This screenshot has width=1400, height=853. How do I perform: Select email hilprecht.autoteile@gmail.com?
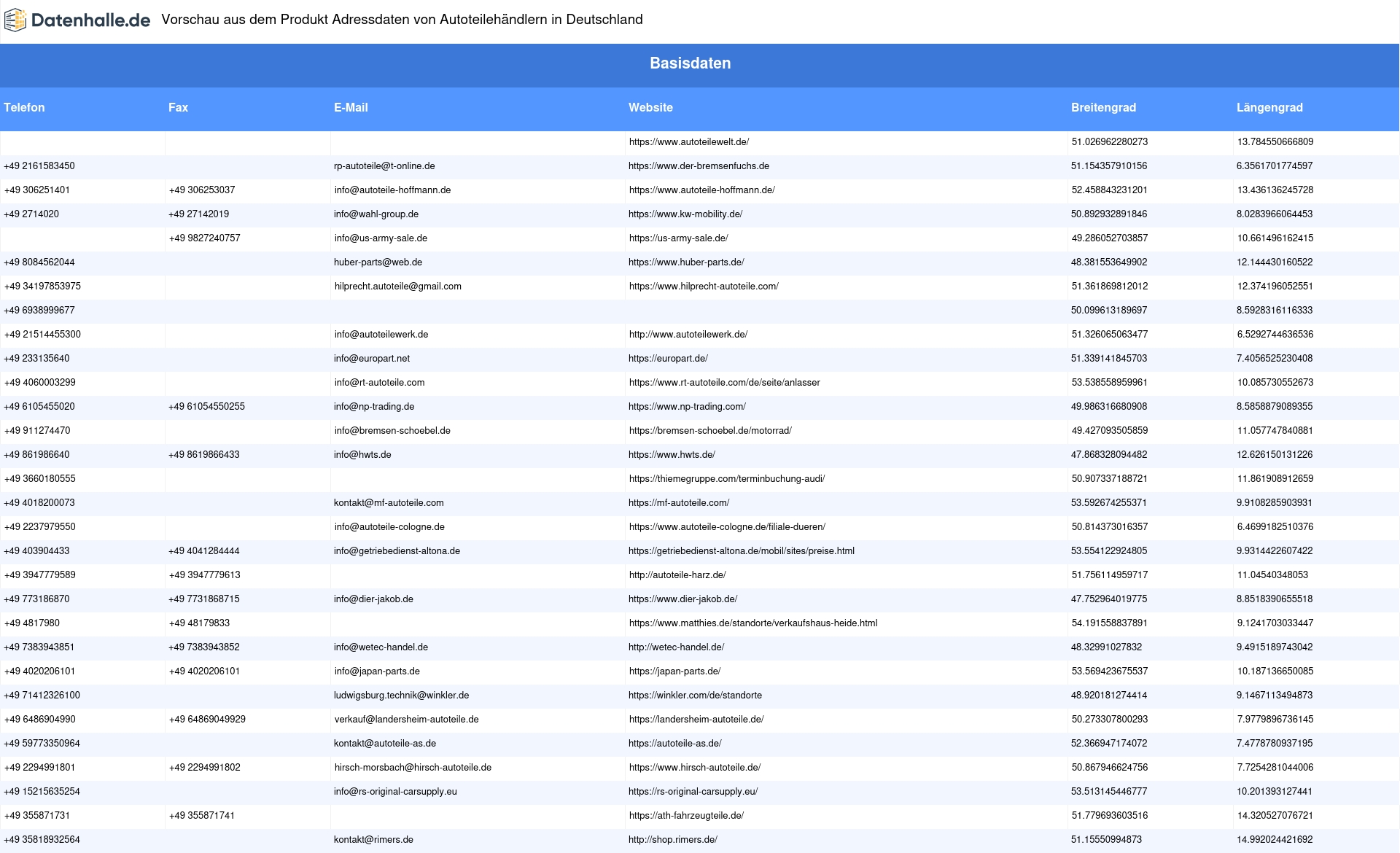click(397, 287)
